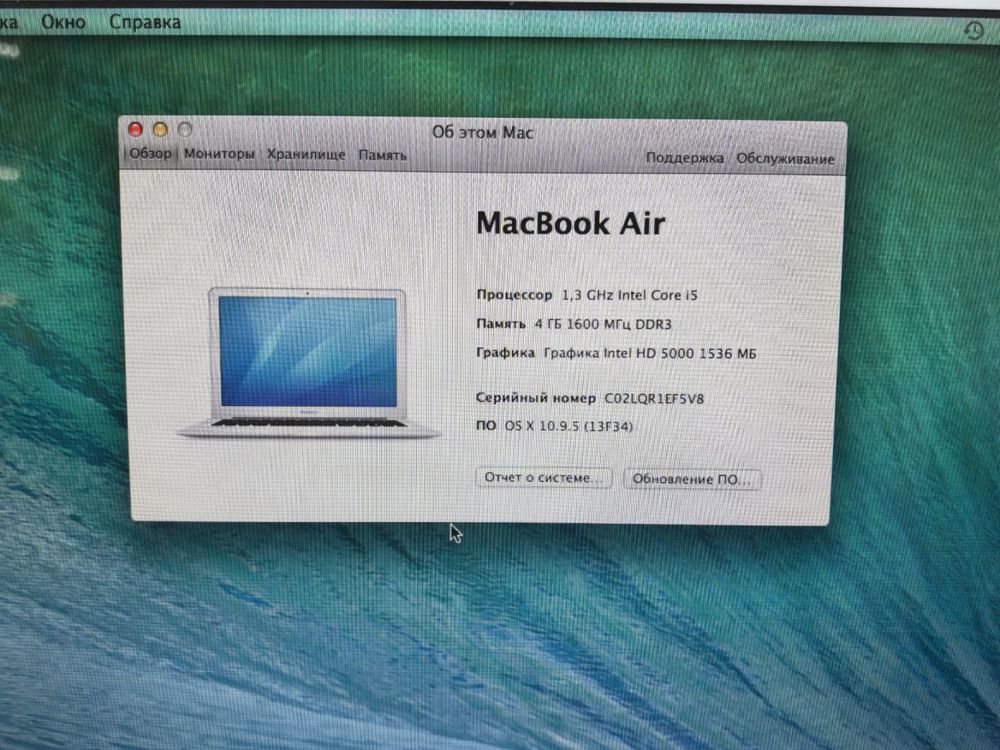Click the disabled gray zoom button

185,130
